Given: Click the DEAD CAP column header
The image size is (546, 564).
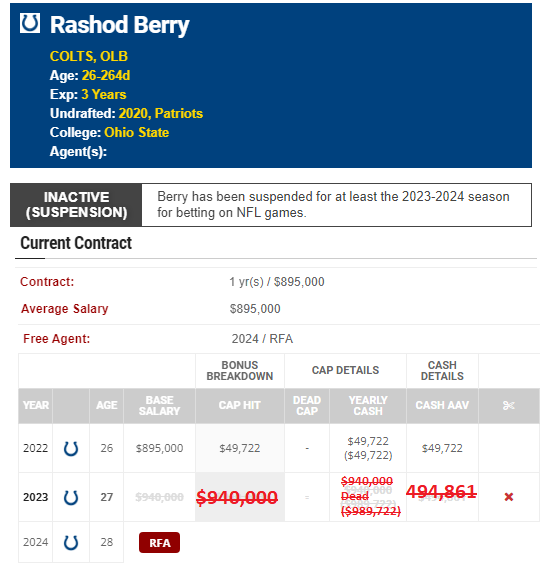Looking at the screenshot, I should [307, 405].
